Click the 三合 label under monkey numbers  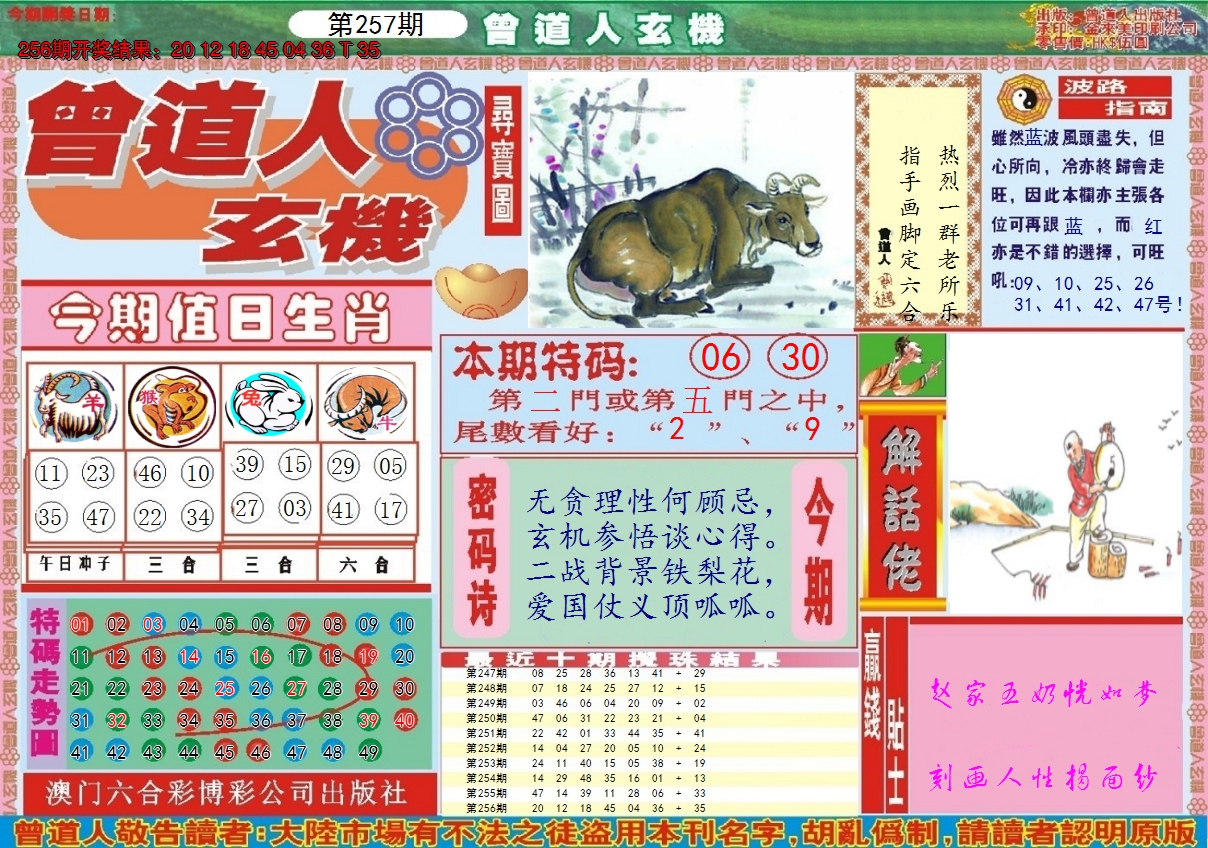click(173, 565)
